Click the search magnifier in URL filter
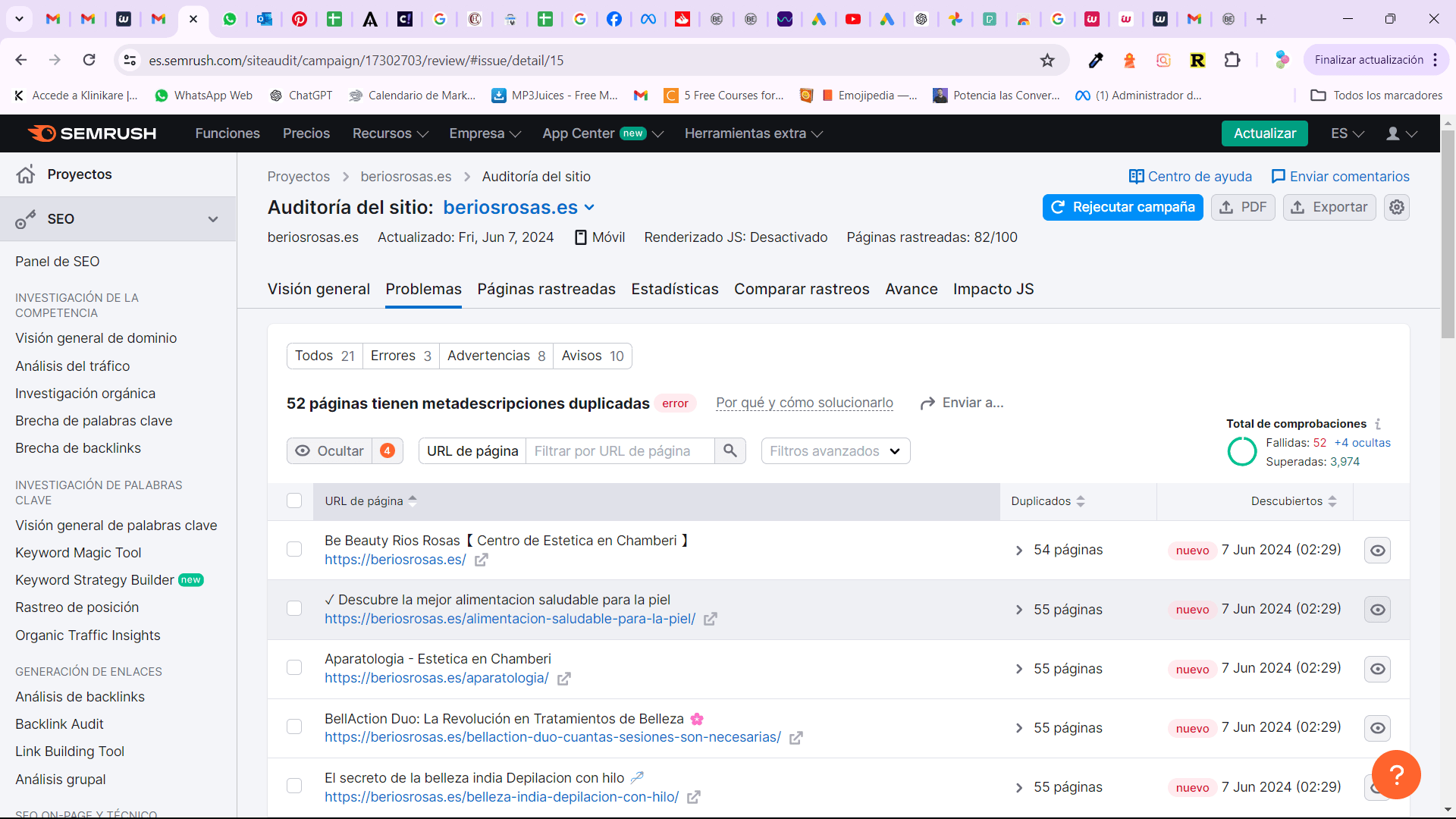Viewport: 1456px width, 819px height. [x=730, y=451]
